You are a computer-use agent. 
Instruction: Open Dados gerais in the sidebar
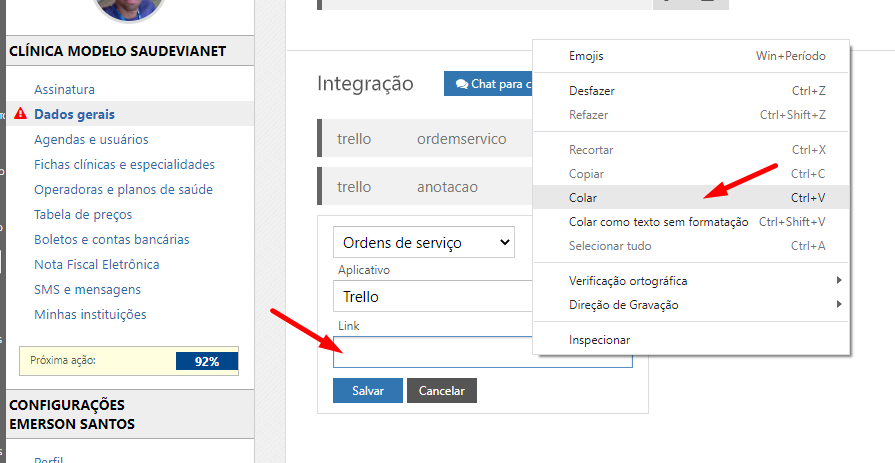[74, 114]
